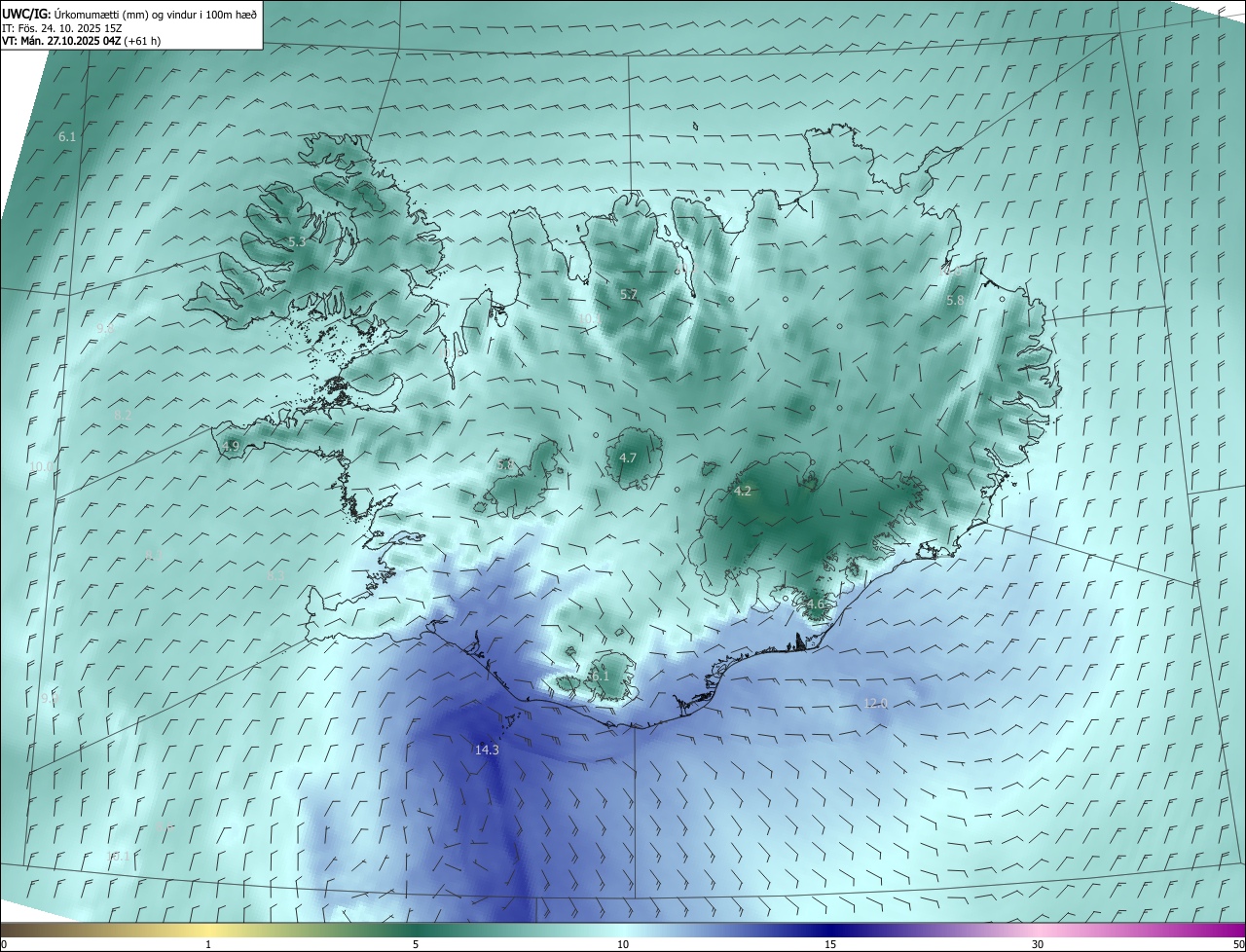The width and height of the screenshot is (1246, 952).
Task: Click the 6.1 value in the northwest sea
Action: [x=67, y=137]
